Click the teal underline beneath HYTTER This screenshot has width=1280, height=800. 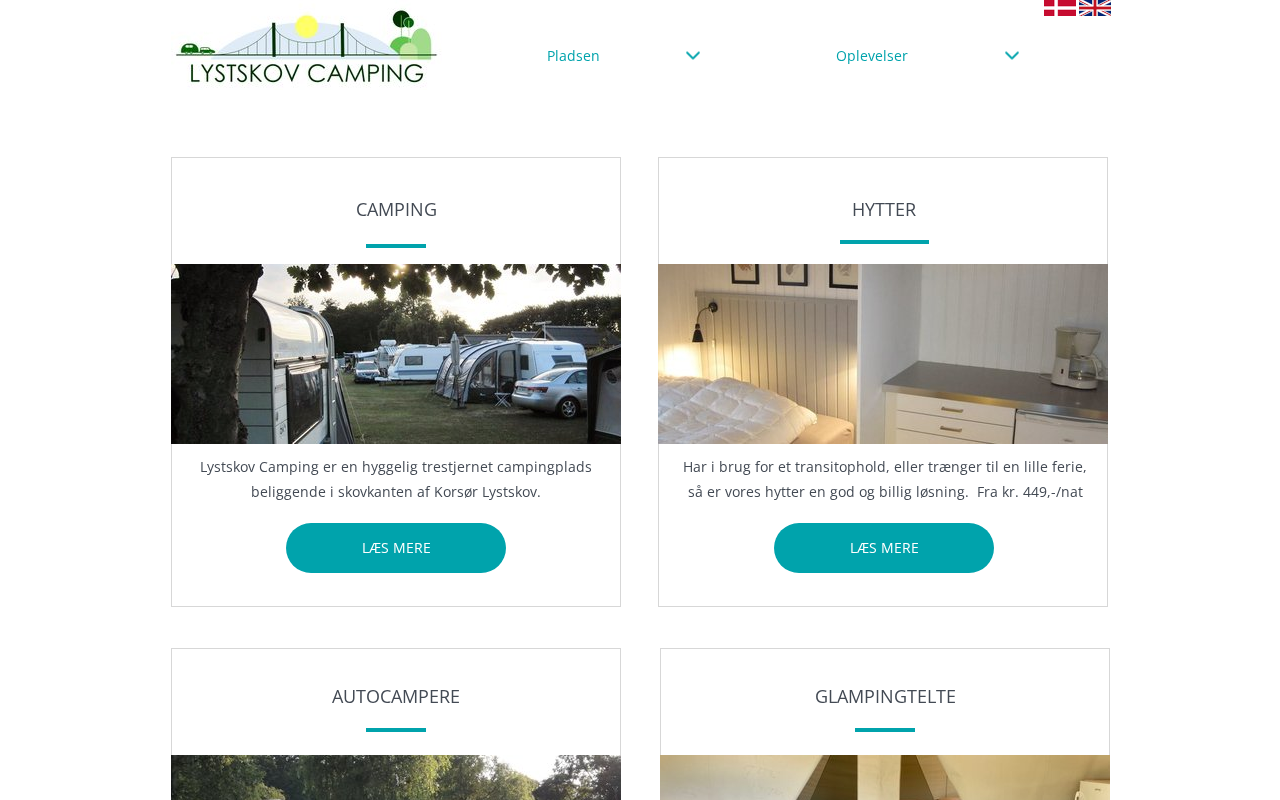coord(884,242)
